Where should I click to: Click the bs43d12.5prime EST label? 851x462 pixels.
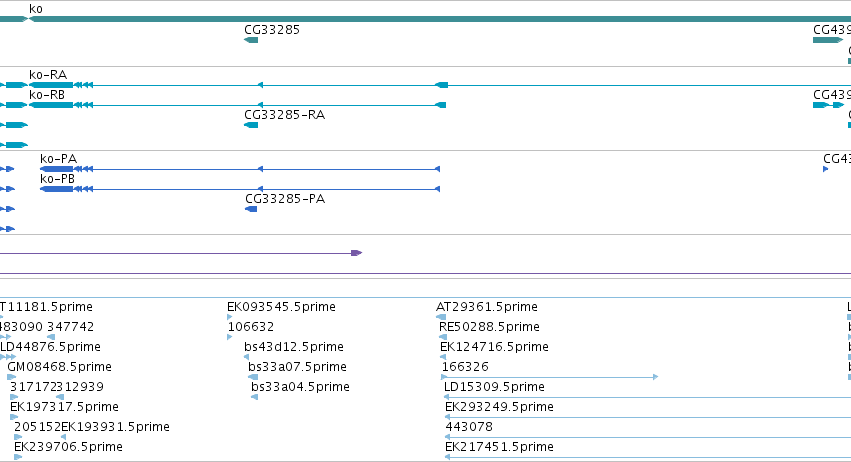pyautogui.click(x=294, y=347)
